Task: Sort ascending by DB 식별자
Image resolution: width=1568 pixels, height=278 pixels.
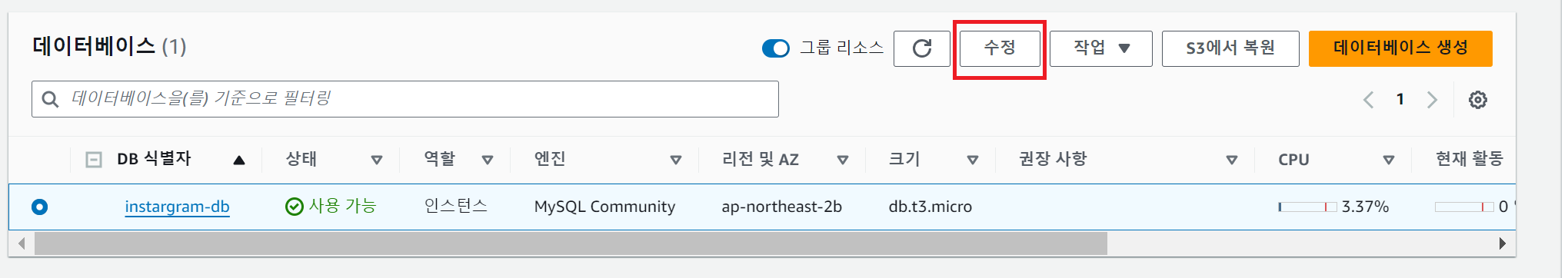Action: (239, 160)
